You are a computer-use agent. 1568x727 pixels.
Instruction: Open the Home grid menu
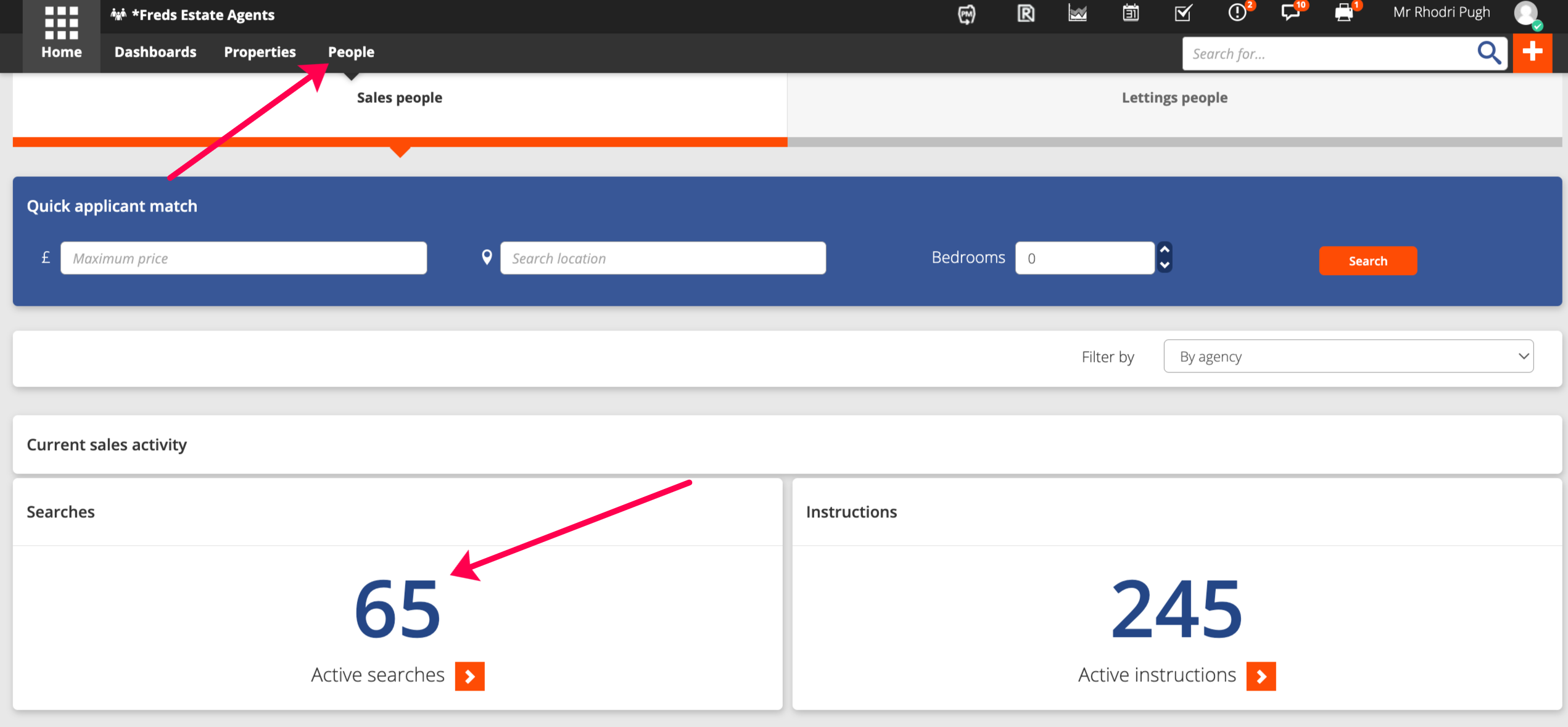[61, 36]
